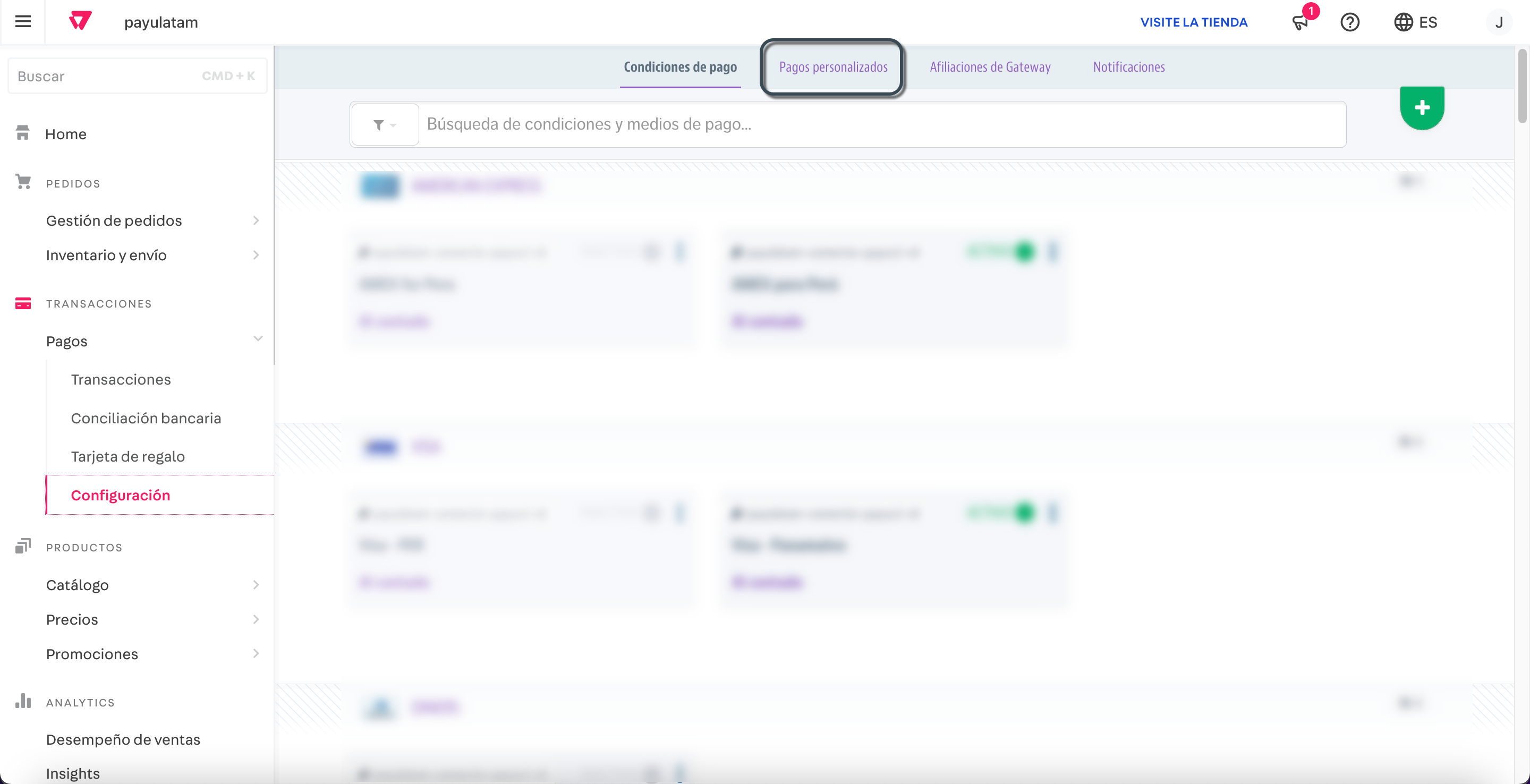Open the ES language selector

pyautogui.click(x=1416, y=22)
